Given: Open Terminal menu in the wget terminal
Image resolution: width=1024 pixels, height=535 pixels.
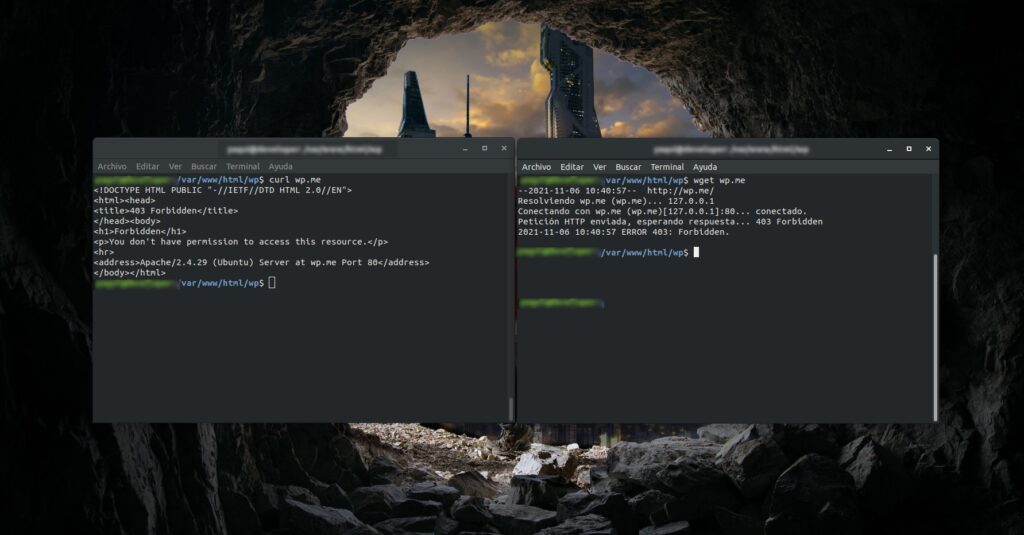Looking at the screenshot, I should click(667, 167).
